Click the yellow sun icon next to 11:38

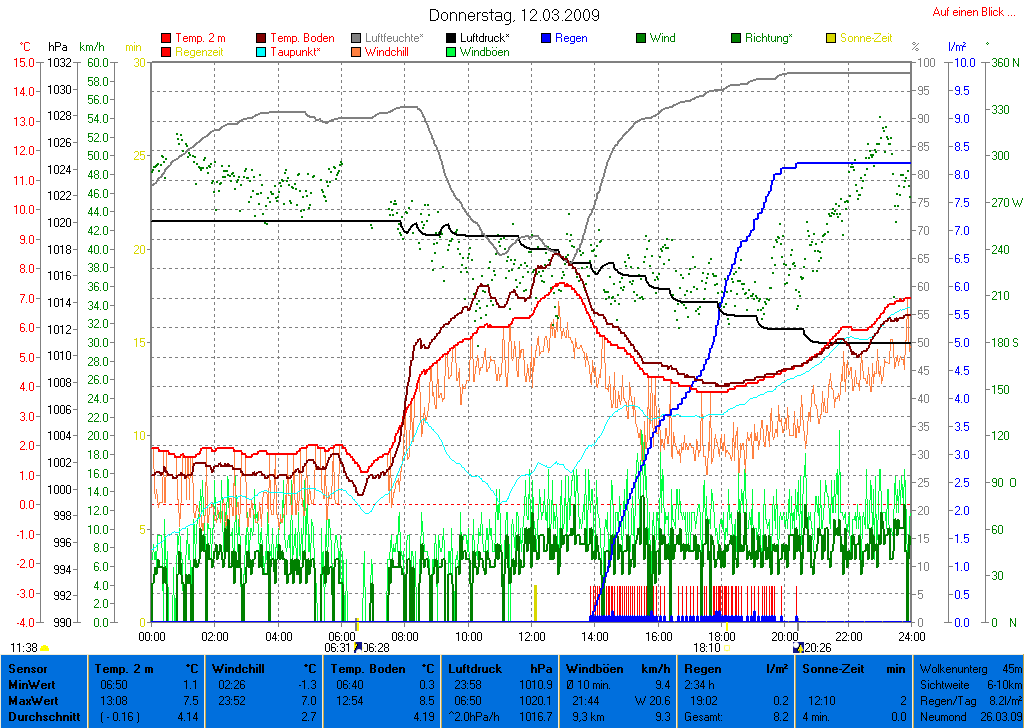45,648
